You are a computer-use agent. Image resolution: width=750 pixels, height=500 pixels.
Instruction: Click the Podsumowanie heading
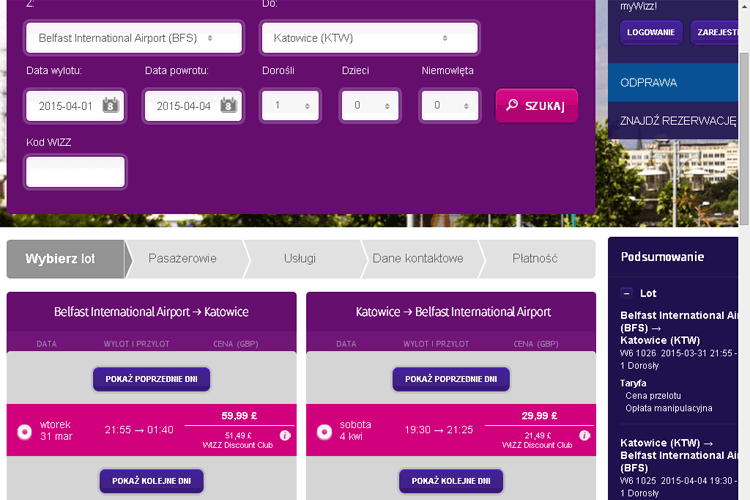662,257
